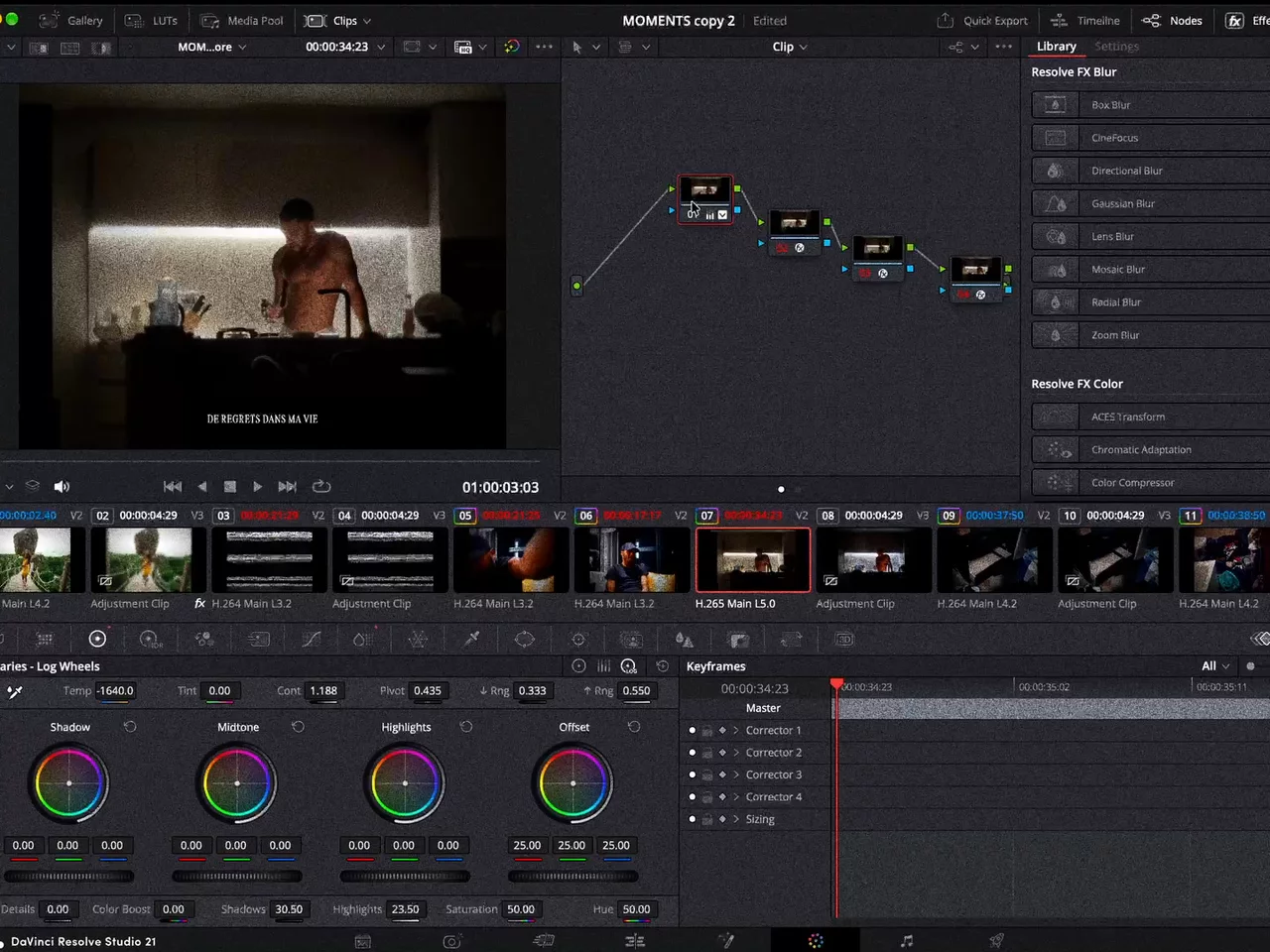This screenshot has width=1270, height=952.
Task: Click the Pivot value field
Action: (x=428, y=691)
